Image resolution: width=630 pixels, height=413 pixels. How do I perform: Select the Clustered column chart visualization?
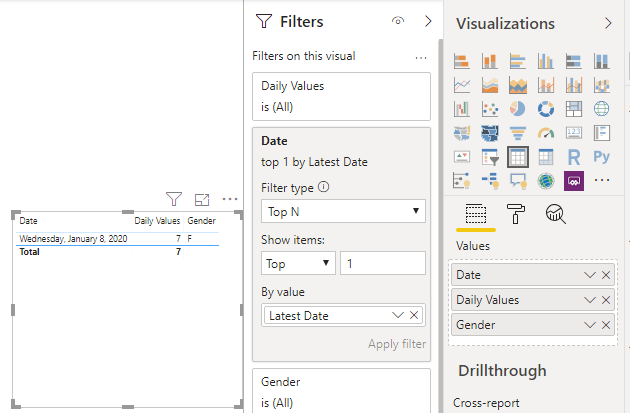coord(546,61)
